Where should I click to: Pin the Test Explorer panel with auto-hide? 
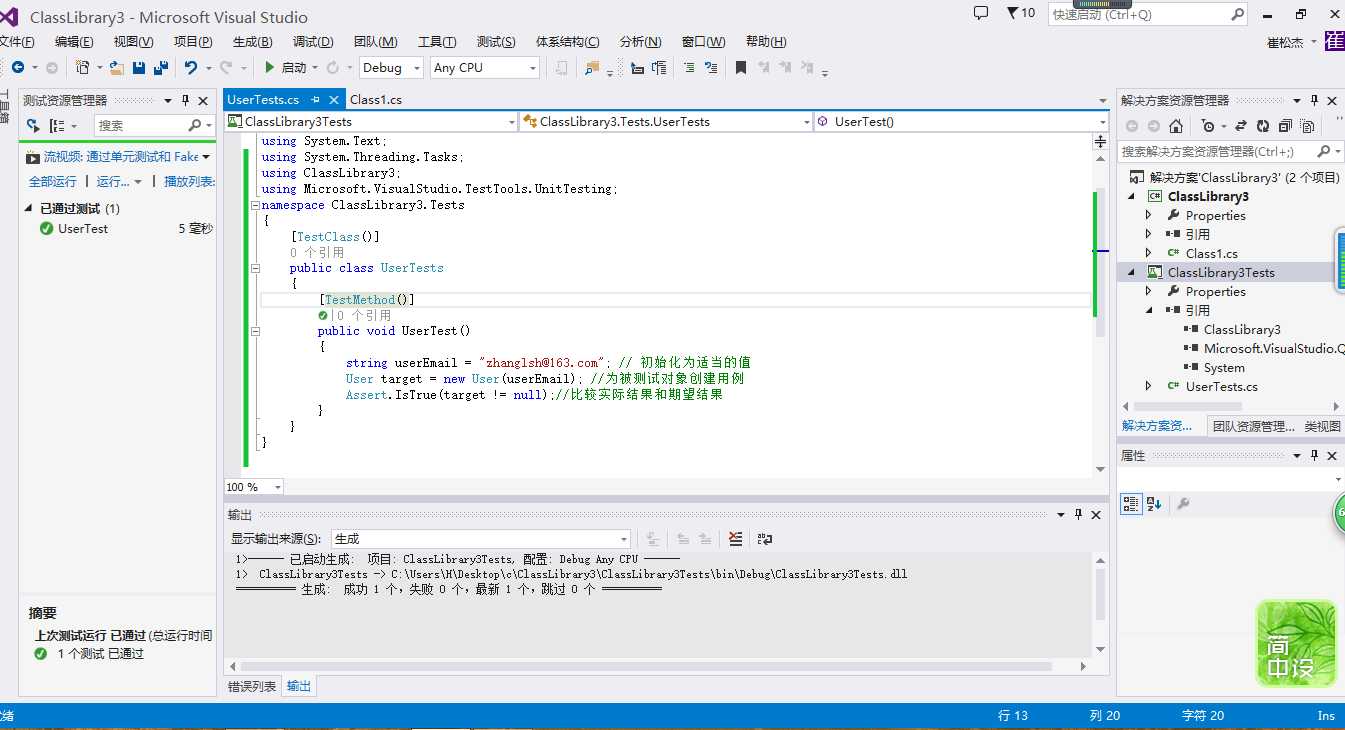click(x=185, y=100)
